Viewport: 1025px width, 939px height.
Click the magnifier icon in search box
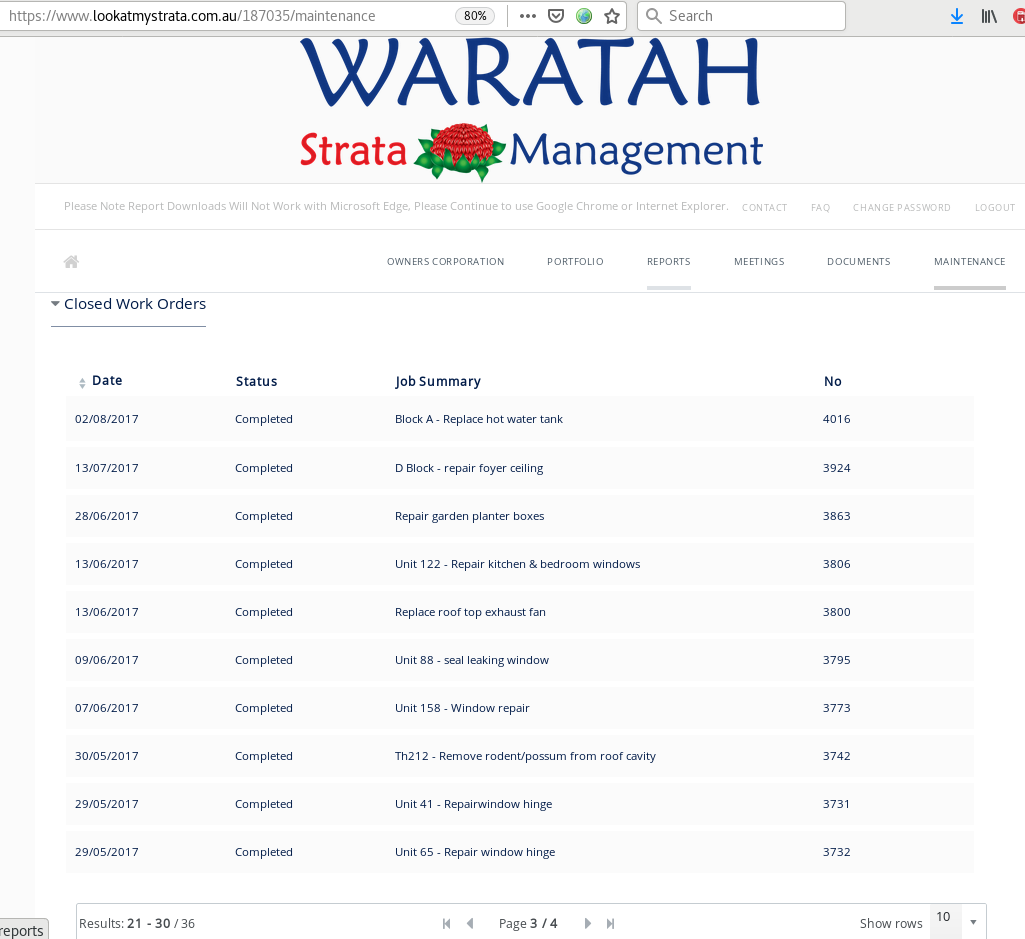point(654,16)
